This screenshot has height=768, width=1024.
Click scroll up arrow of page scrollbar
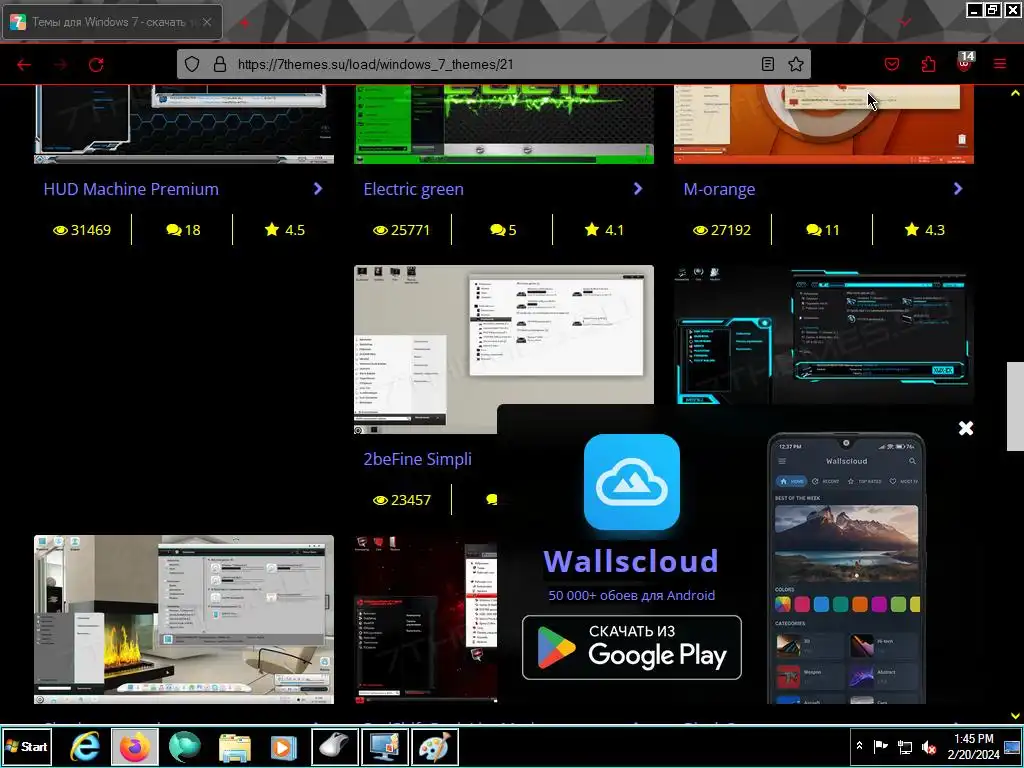point(1015,93)
